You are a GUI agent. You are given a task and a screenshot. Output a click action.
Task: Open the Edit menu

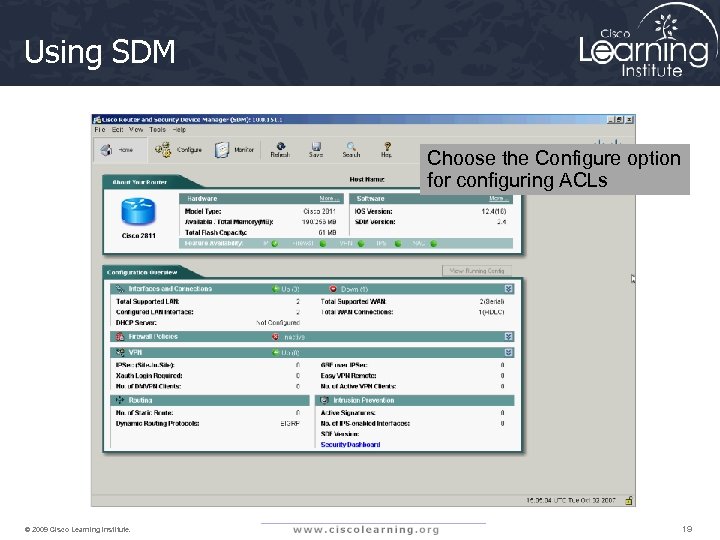point(118,130)
